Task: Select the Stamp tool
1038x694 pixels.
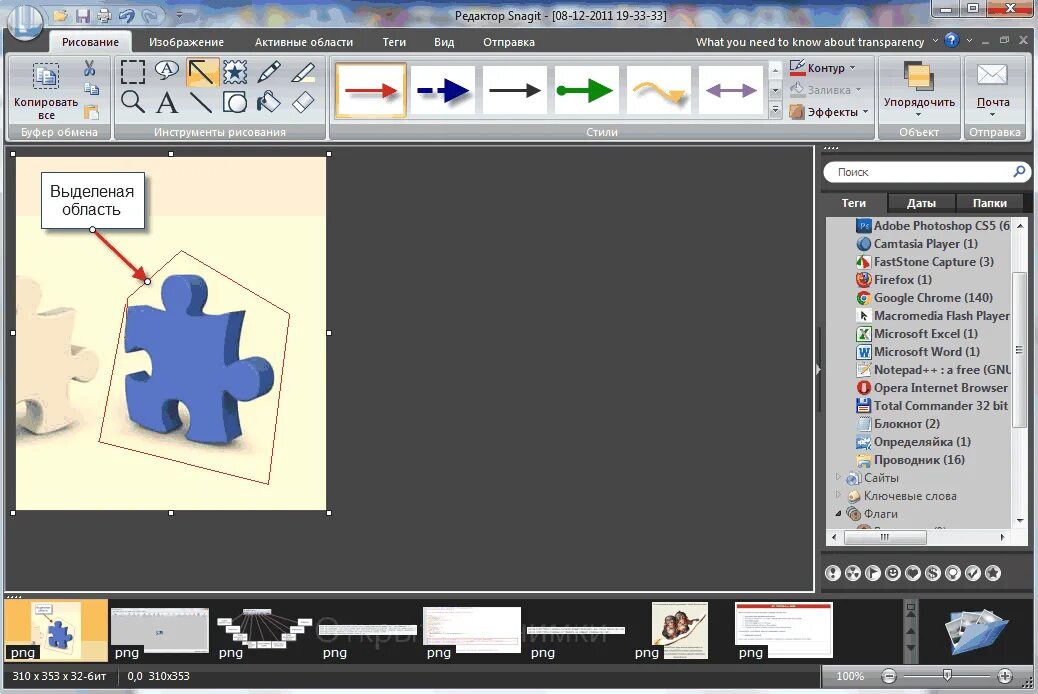Action: pos(234,72)
